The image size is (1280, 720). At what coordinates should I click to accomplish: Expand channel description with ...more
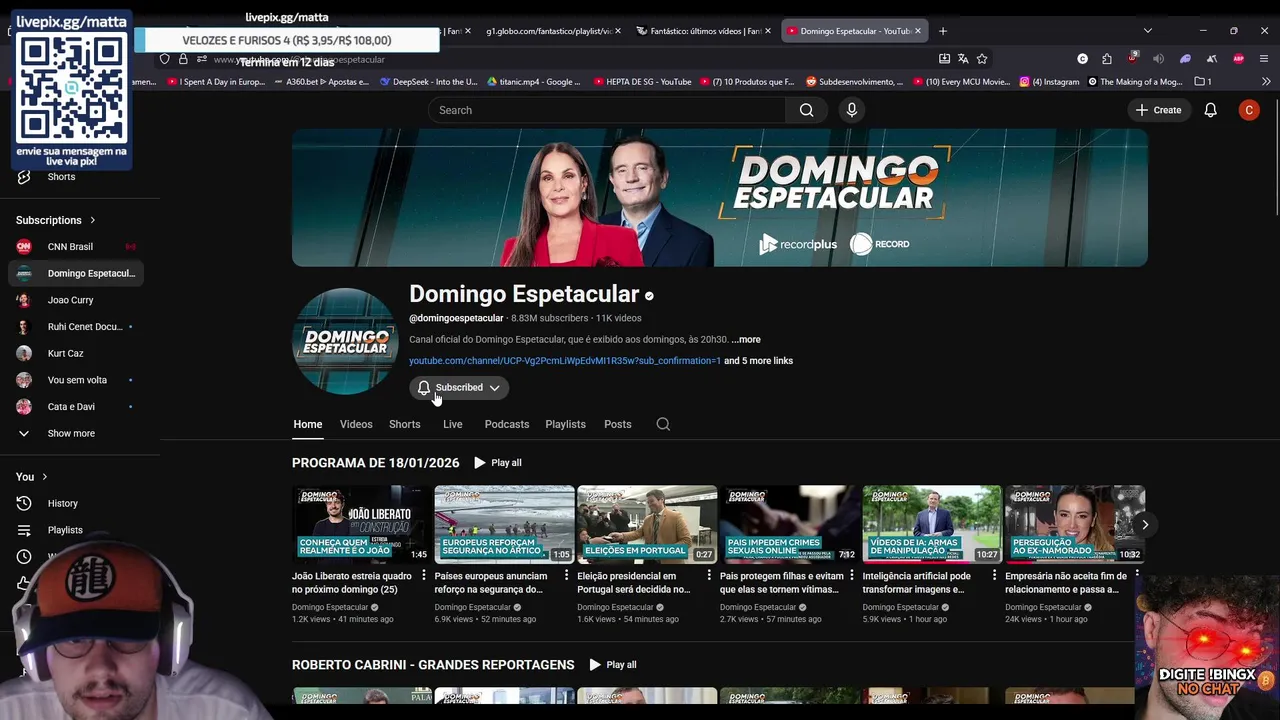point(746,340)
